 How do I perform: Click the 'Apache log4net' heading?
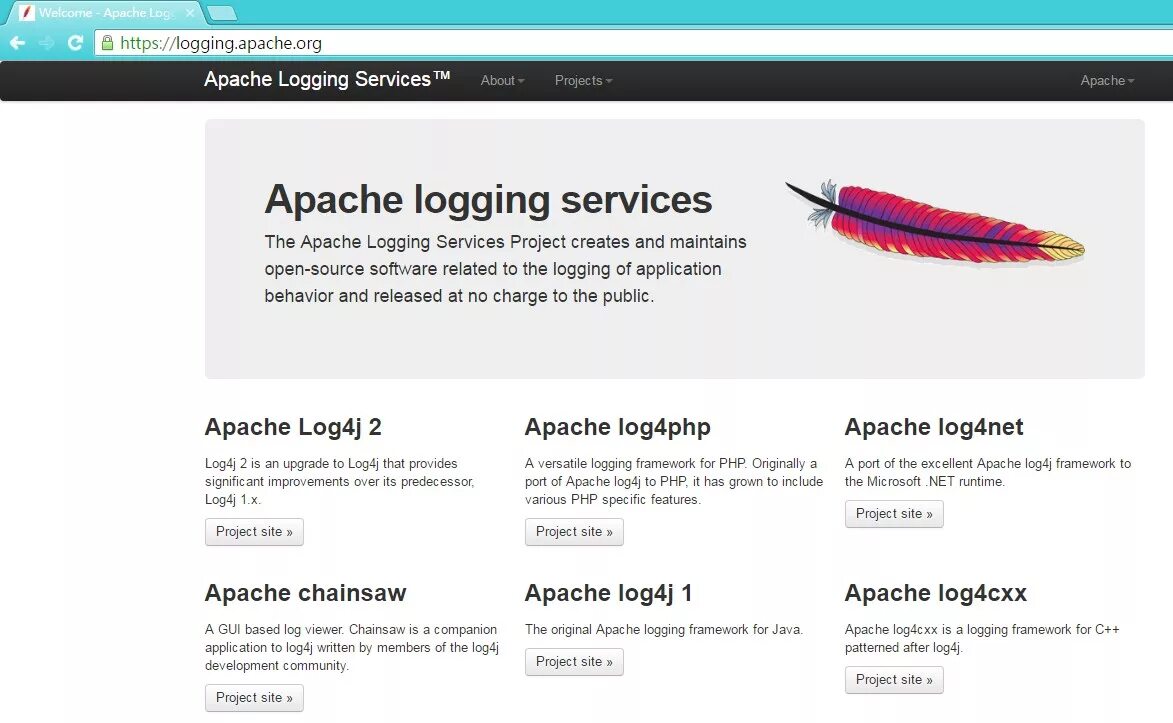pos(934,427)
